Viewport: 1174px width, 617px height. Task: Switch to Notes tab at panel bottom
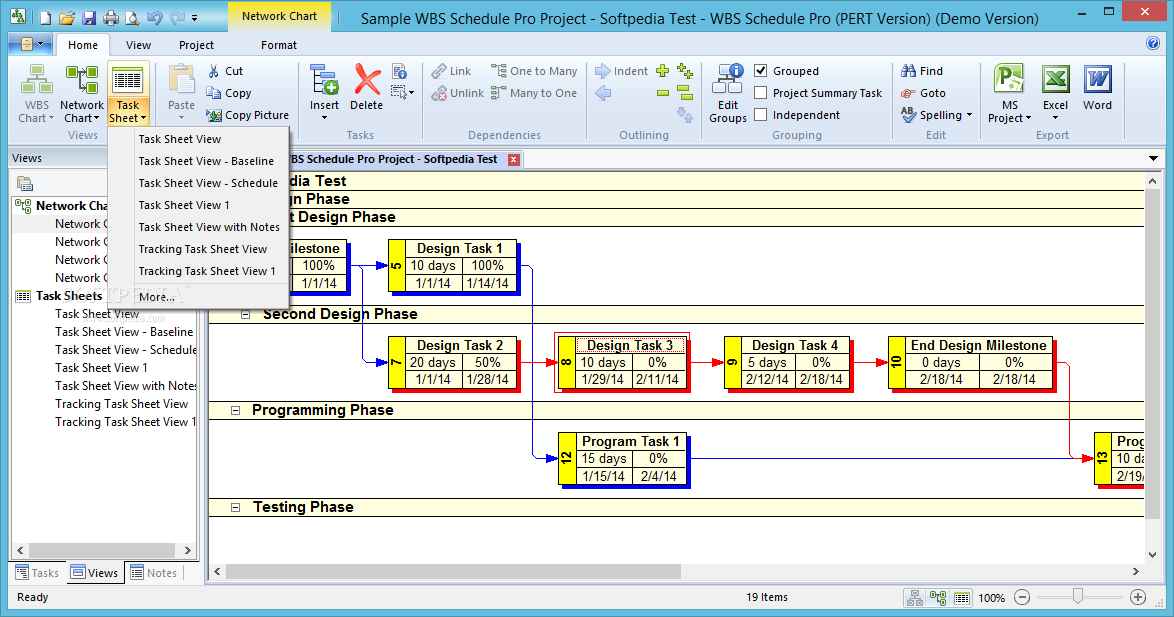pyautogui.click(x=153, y=573)
